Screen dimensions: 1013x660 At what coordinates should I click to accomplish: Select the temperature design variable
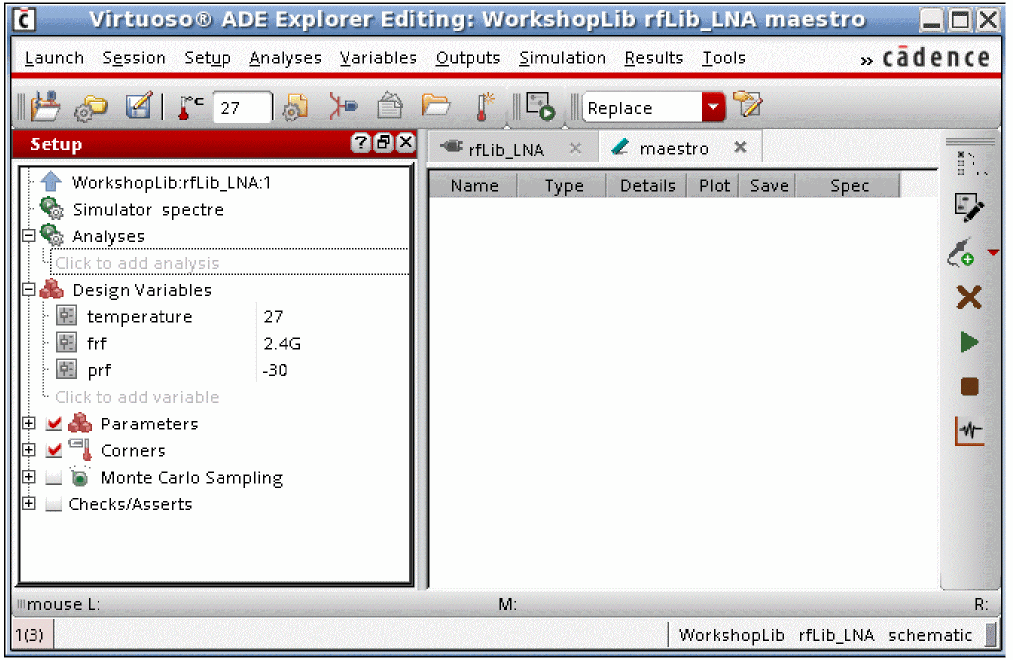click(x=140, y=317)
